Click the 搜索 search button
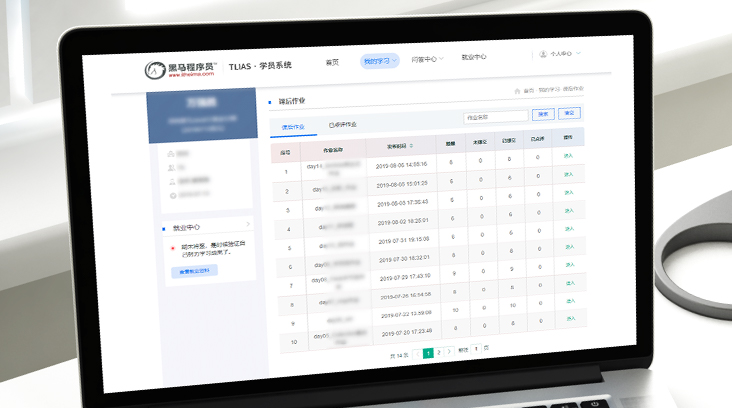732x408 pixels. (542, 113)
